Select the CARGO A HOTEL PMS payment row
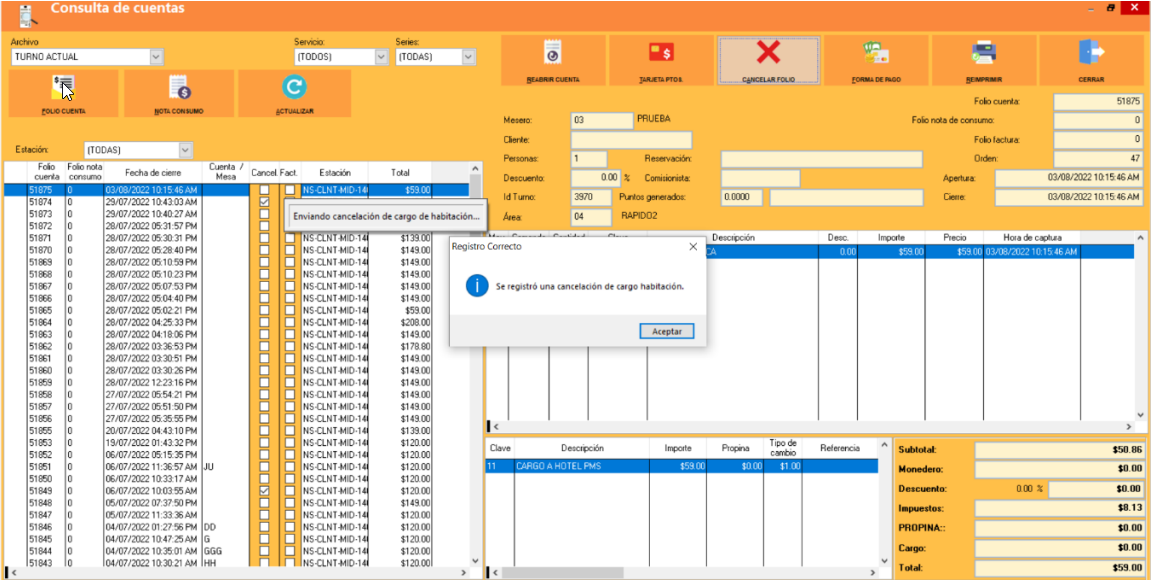Screen dimensions: 1152x581 (x=681, y=466)
